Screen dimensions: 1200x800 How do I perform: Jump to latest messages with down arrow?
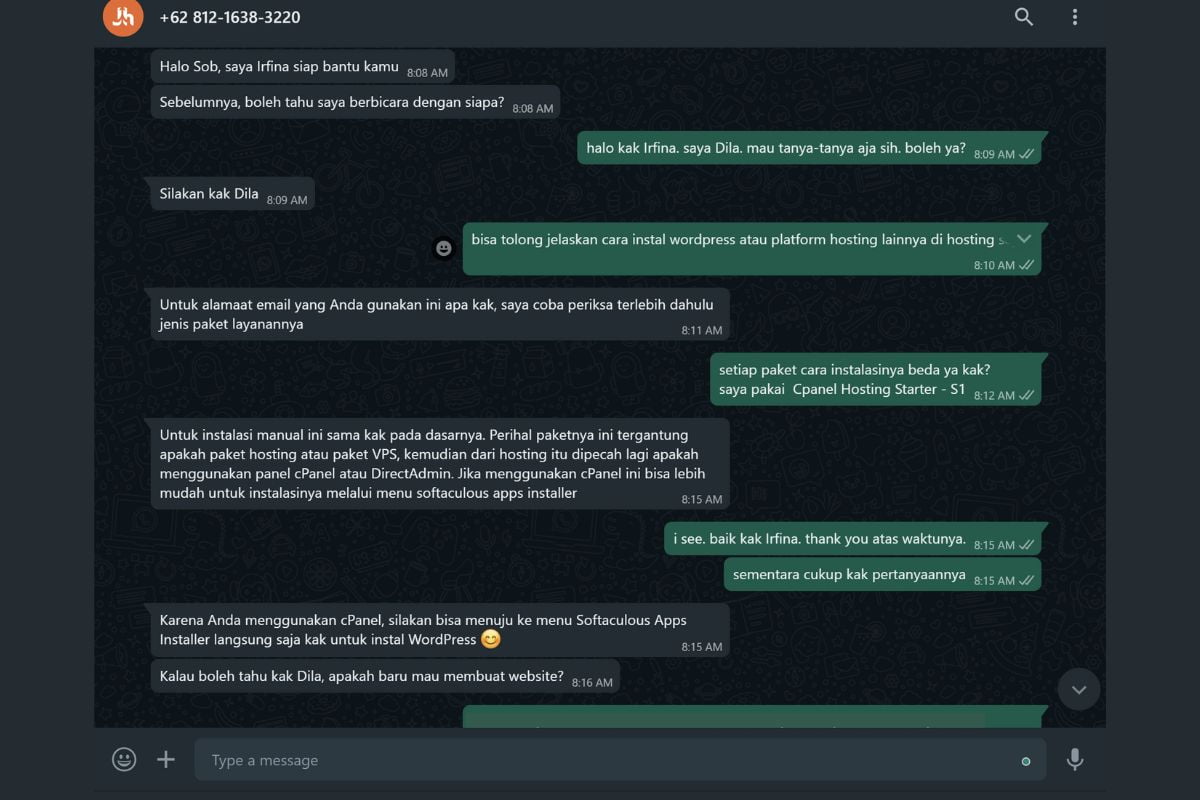pos(1079,689)
